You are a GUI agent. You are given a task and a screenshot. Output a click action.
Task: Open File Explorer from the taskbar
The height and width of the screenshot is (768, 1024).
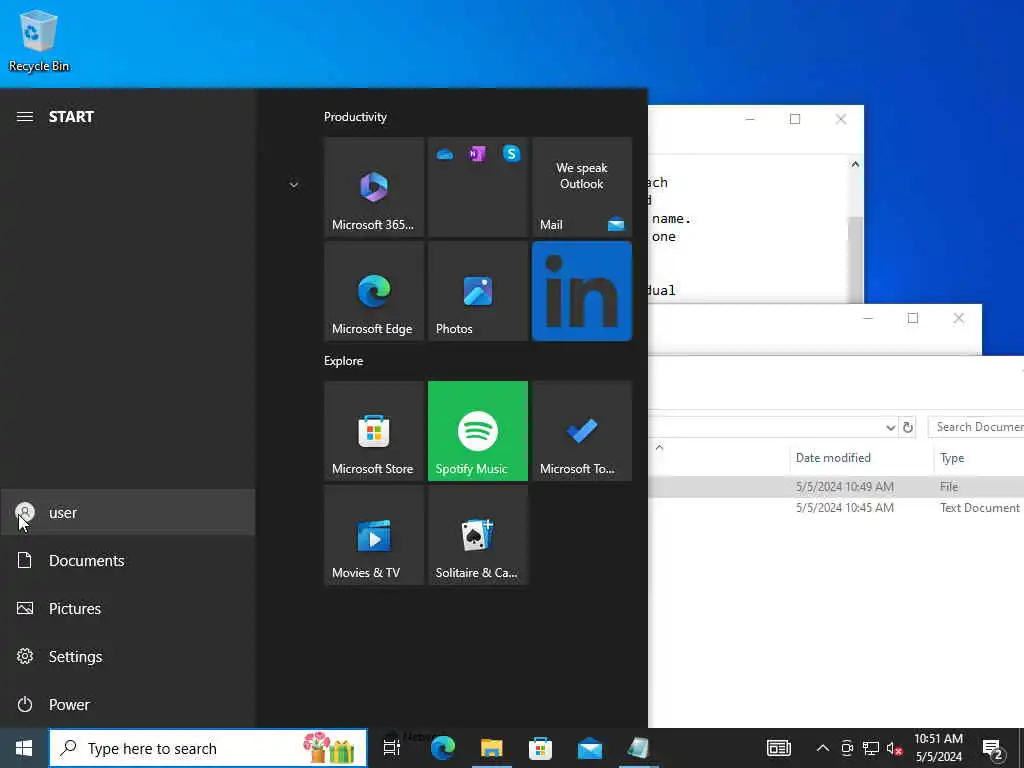pos(492,748)
